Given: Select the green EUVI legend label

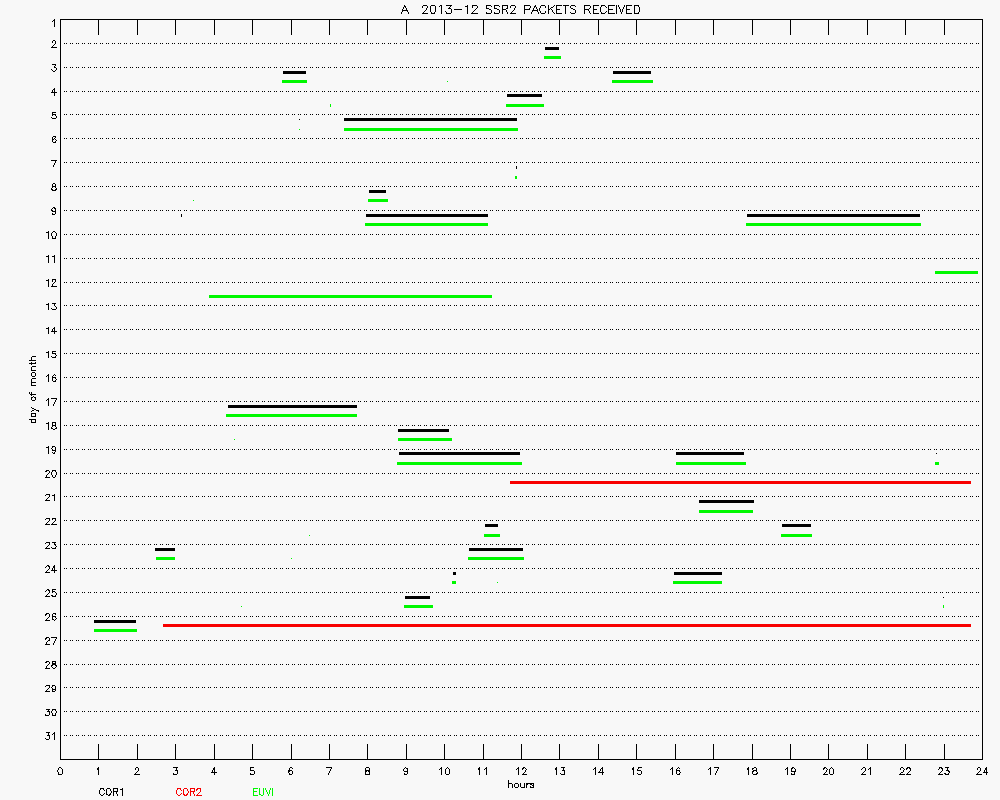Looking at the screenshot, I should [263, 792].
